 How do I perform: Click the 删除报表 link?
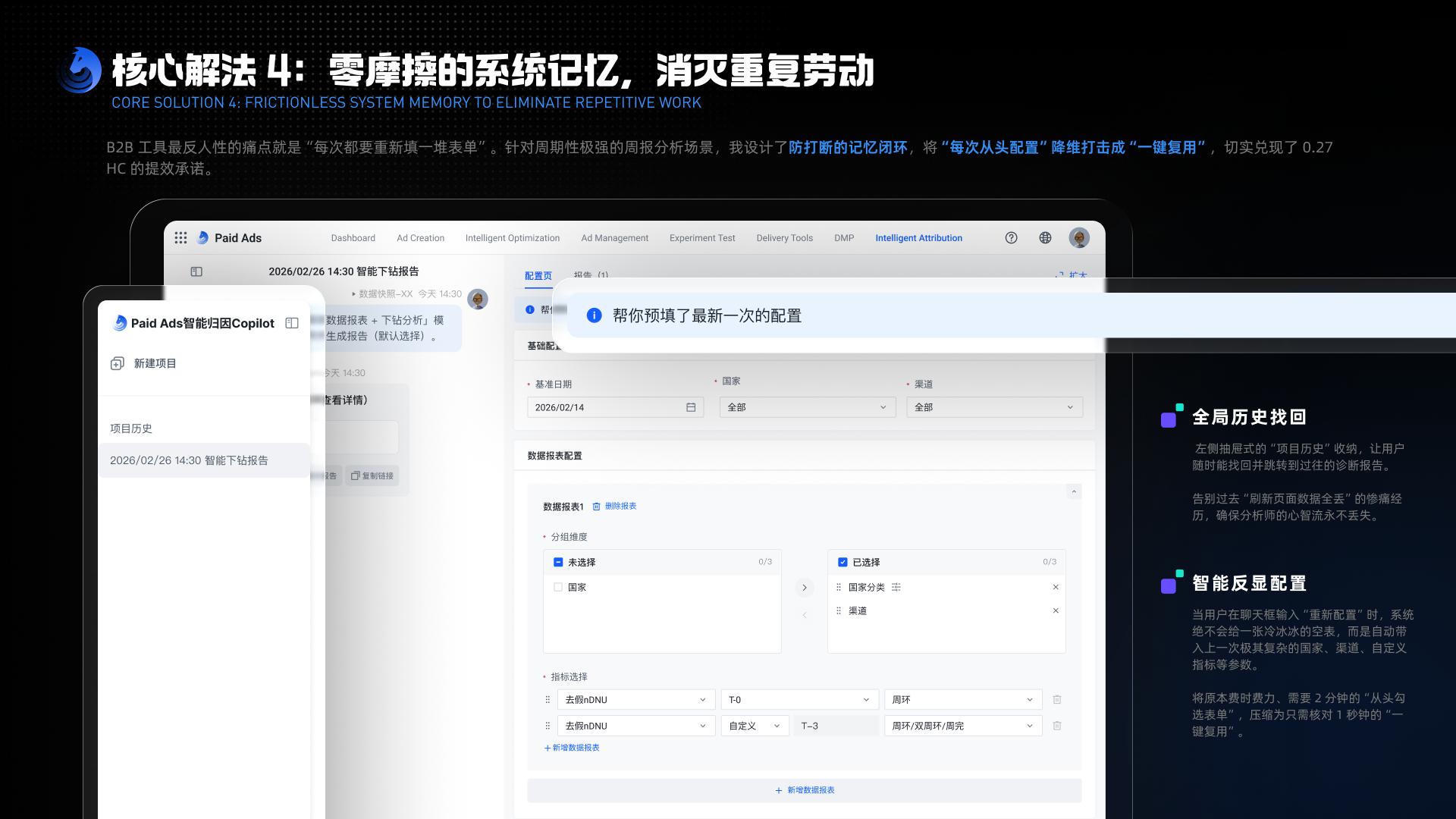click(621, 507)
